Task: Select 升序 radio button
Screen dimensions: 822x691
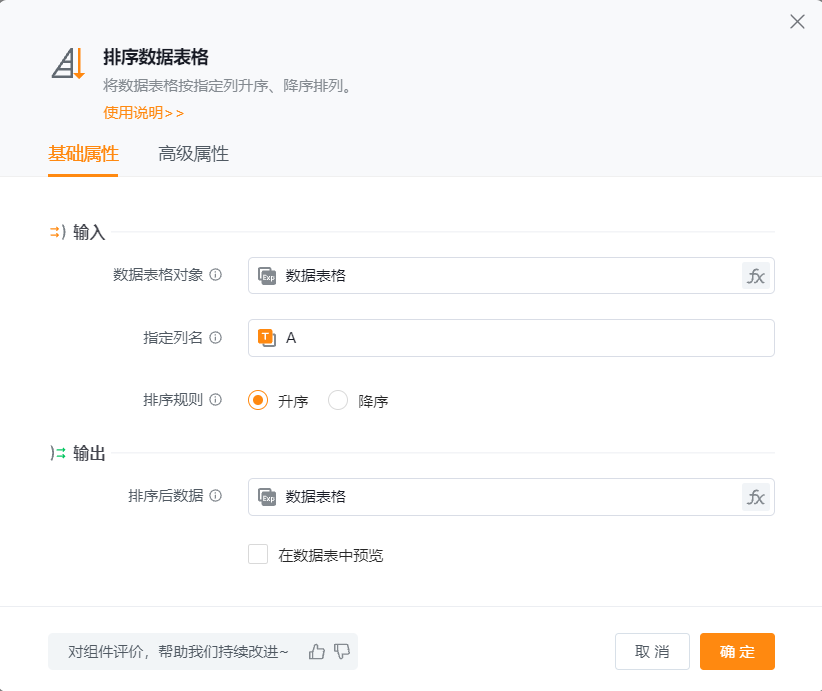Action: (258, 401)
